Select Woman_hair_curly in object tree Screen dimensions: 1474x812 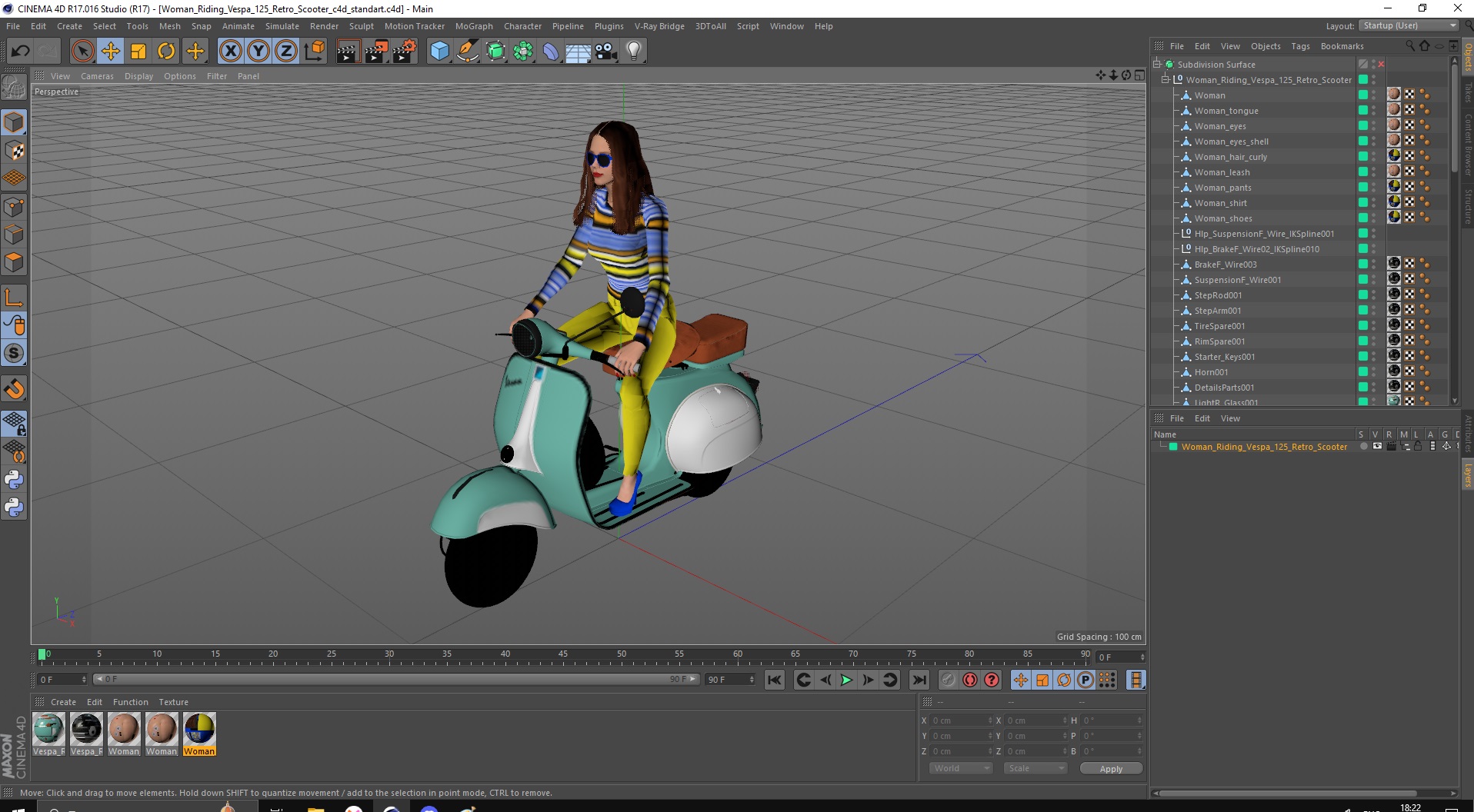[x=1230, y=157]
